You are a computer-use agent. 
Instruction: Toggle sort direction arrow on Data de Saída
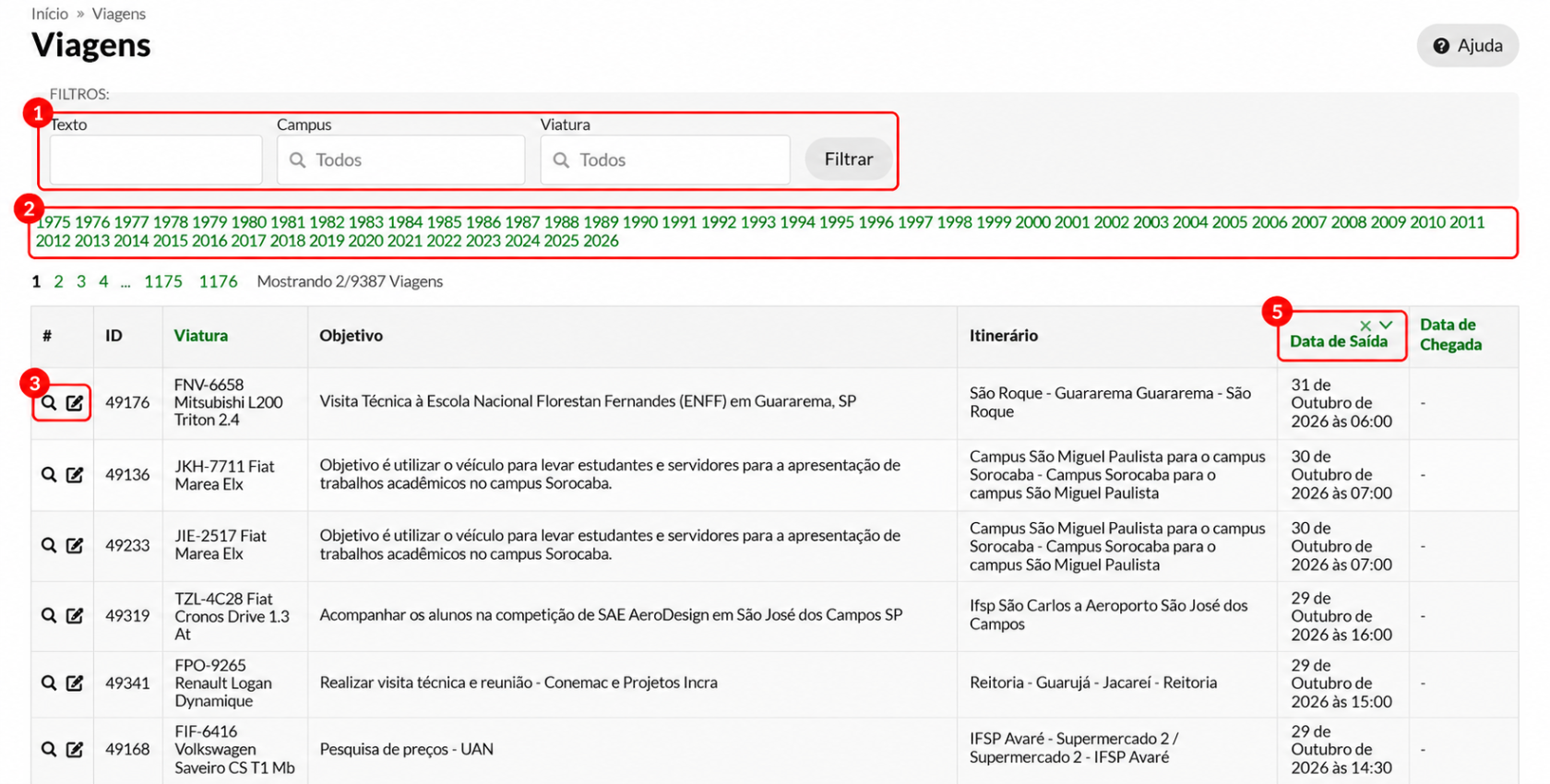click(x=1386, y=325)
